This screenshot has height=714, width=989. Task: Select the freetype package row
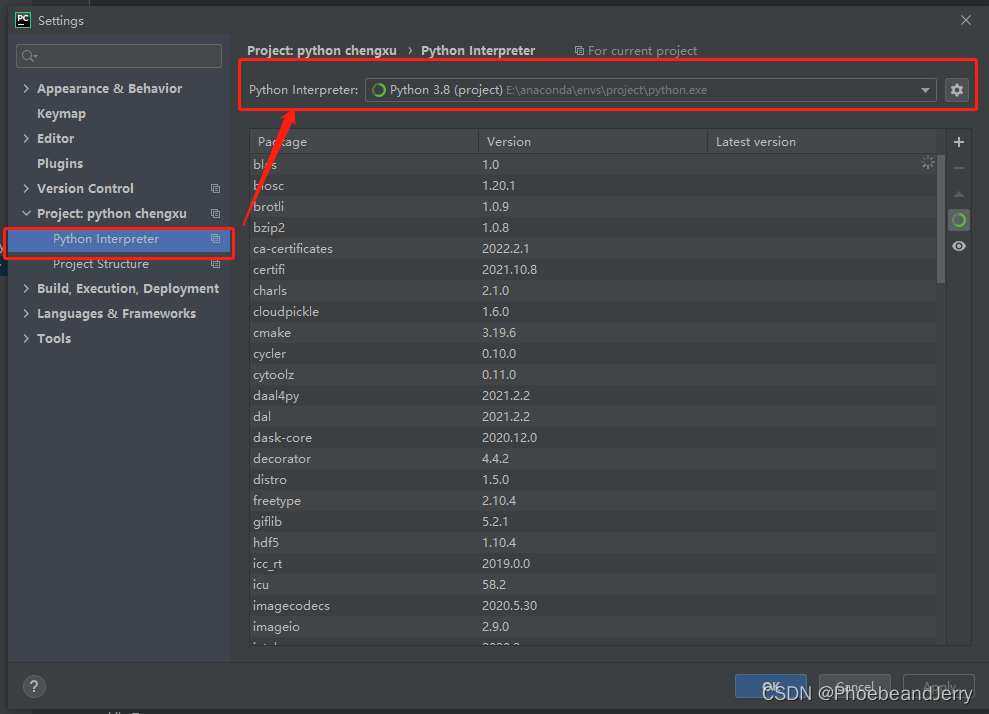pos(593,501)
